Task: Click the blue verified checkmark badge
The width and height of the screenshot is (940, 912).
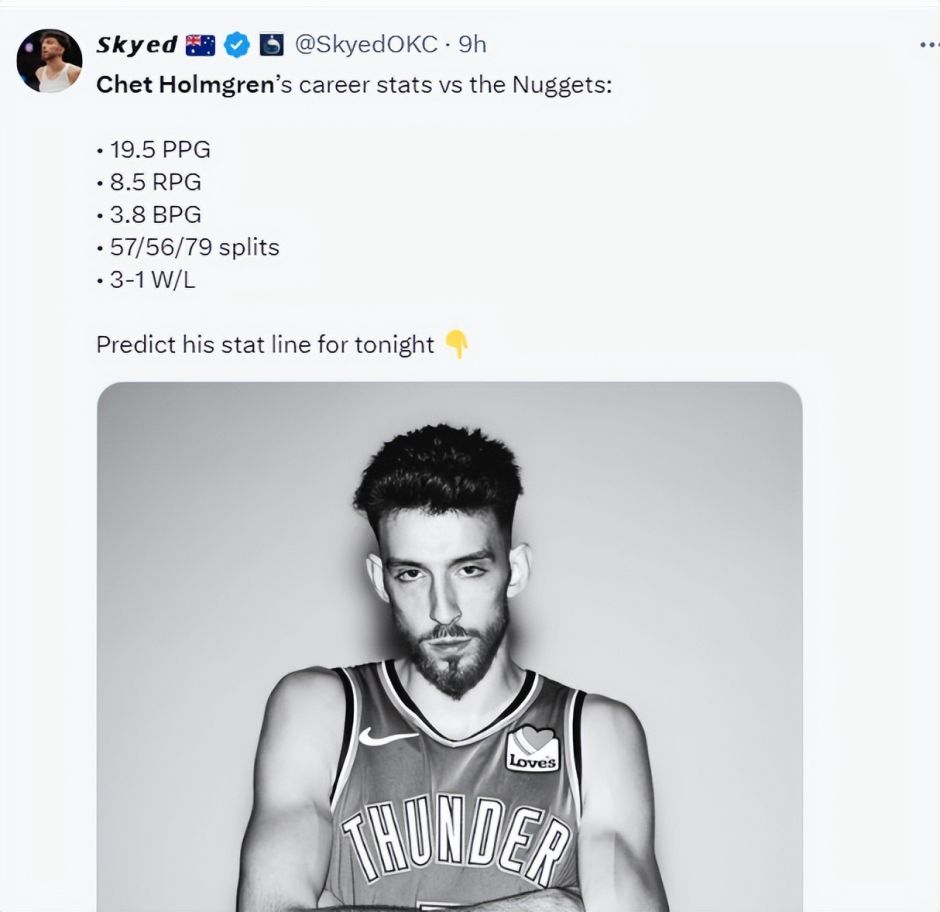Action: coord(236,45)
